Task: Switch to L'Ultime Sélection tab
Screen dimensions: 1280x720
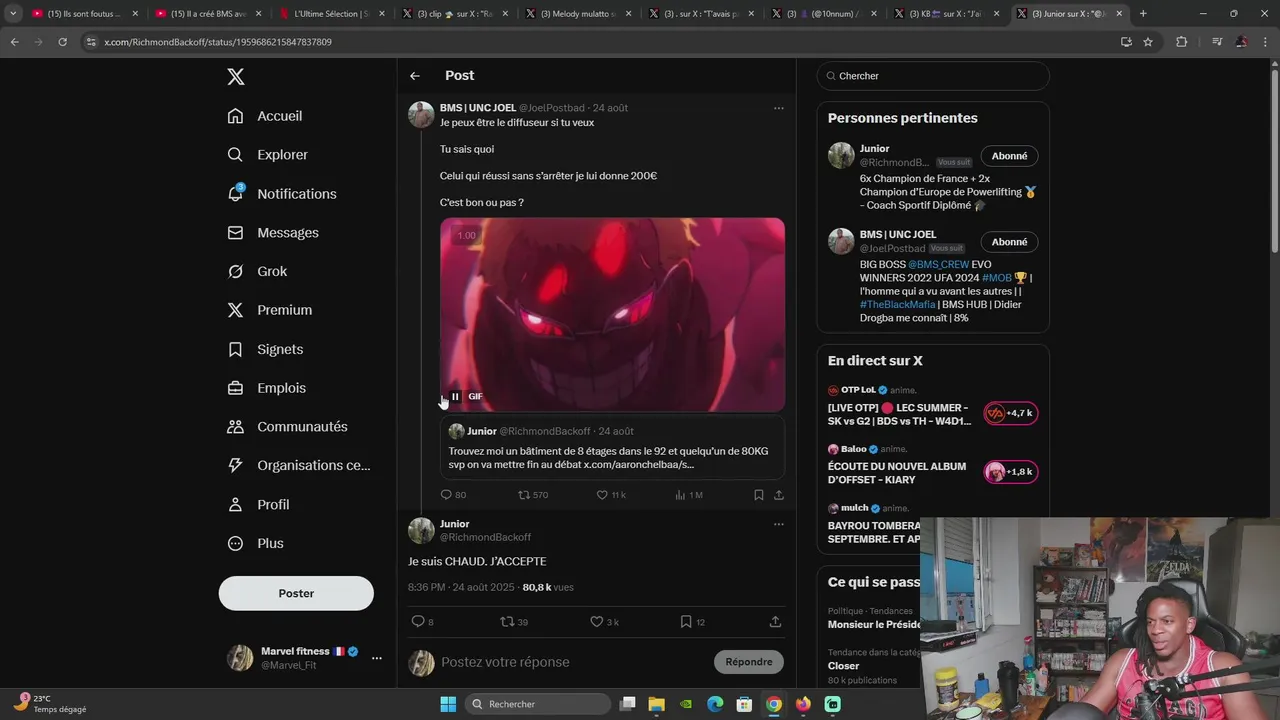Action: point(333,14)
